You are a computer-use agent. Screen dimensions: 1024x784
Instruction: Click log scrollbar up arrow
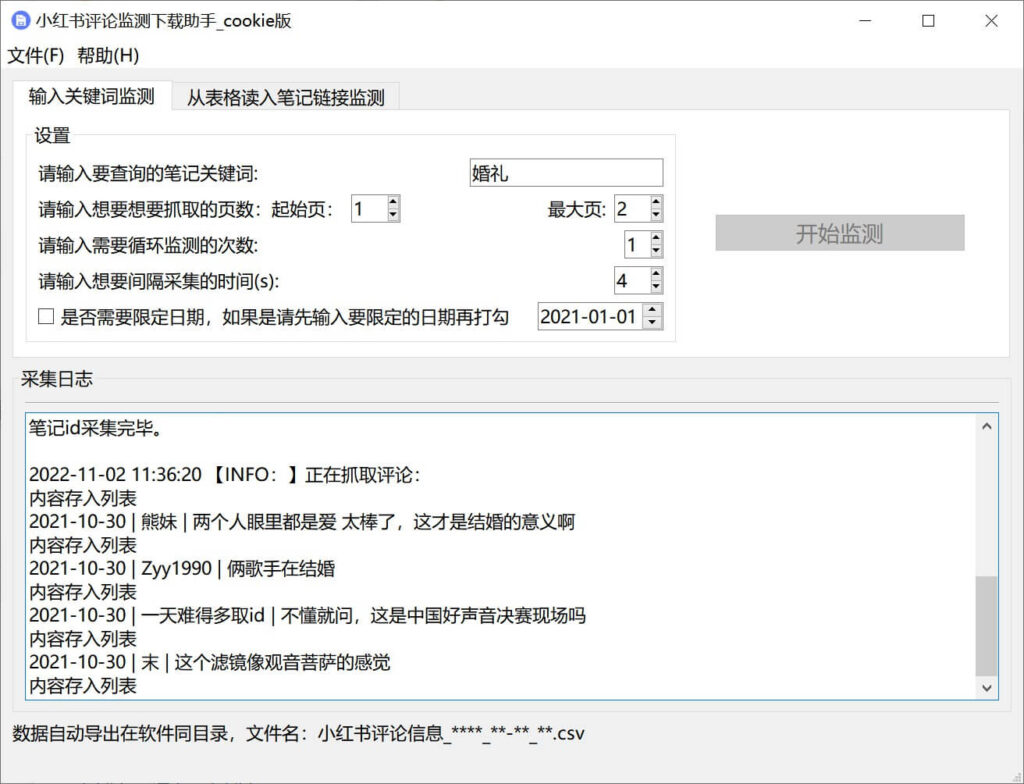(987, 427)
